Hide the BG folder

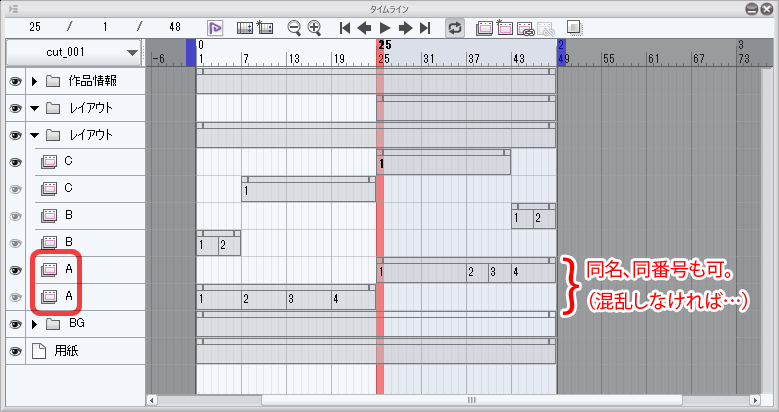pyautogui.click(x=15, y=324)
